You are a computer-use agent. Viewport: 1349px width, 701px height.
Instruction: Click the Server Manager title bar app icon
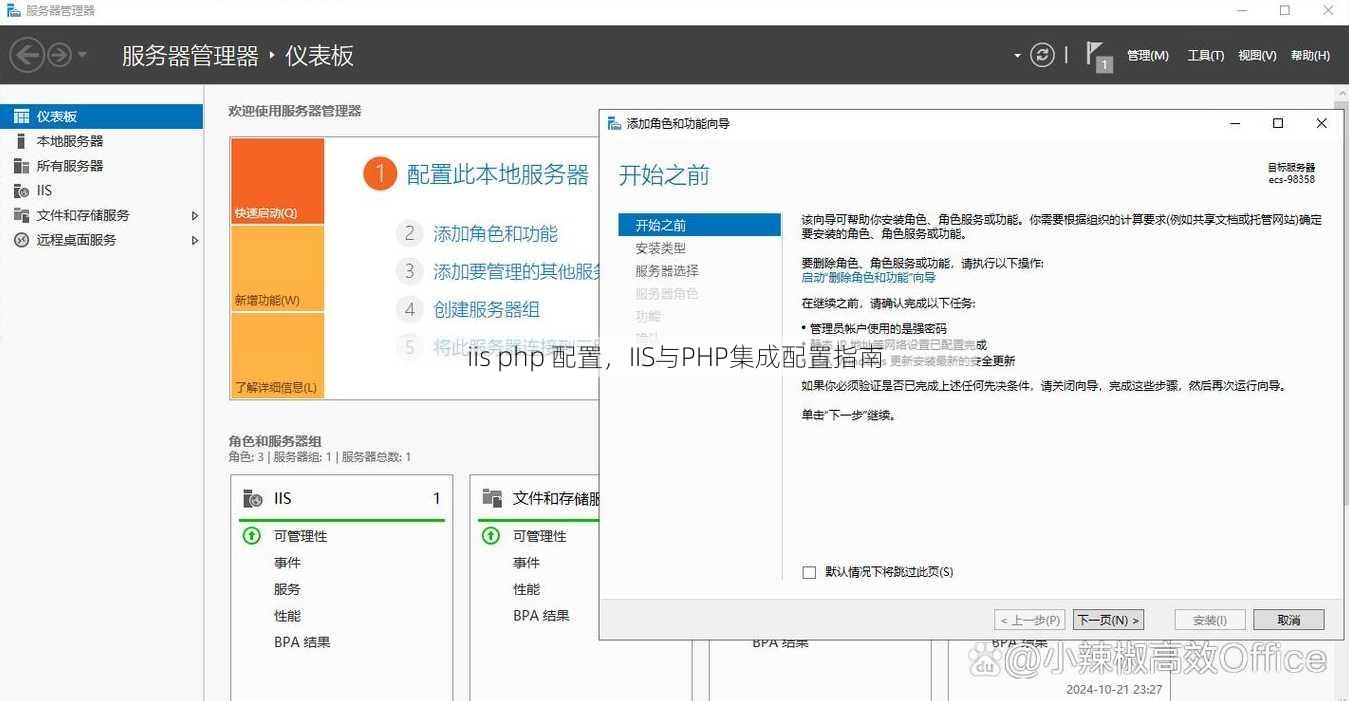pos(12,10)
